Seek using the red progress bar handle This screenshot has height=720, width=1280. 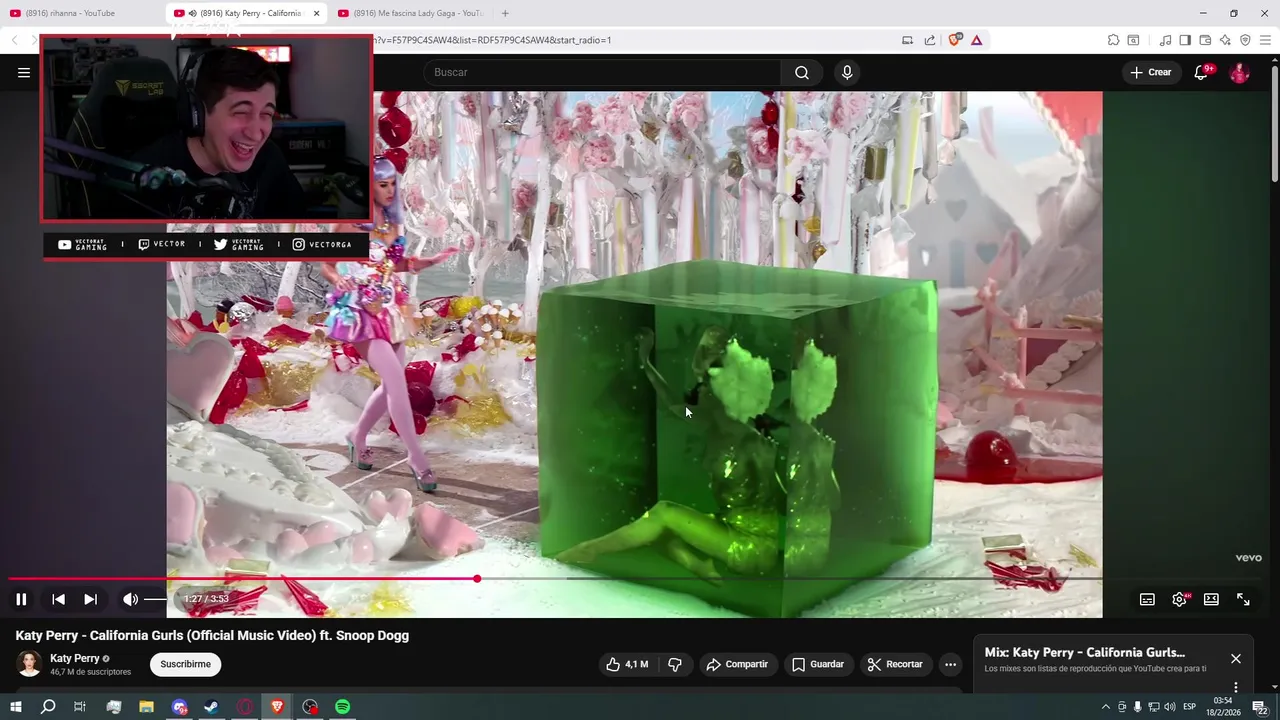(477, 579)
